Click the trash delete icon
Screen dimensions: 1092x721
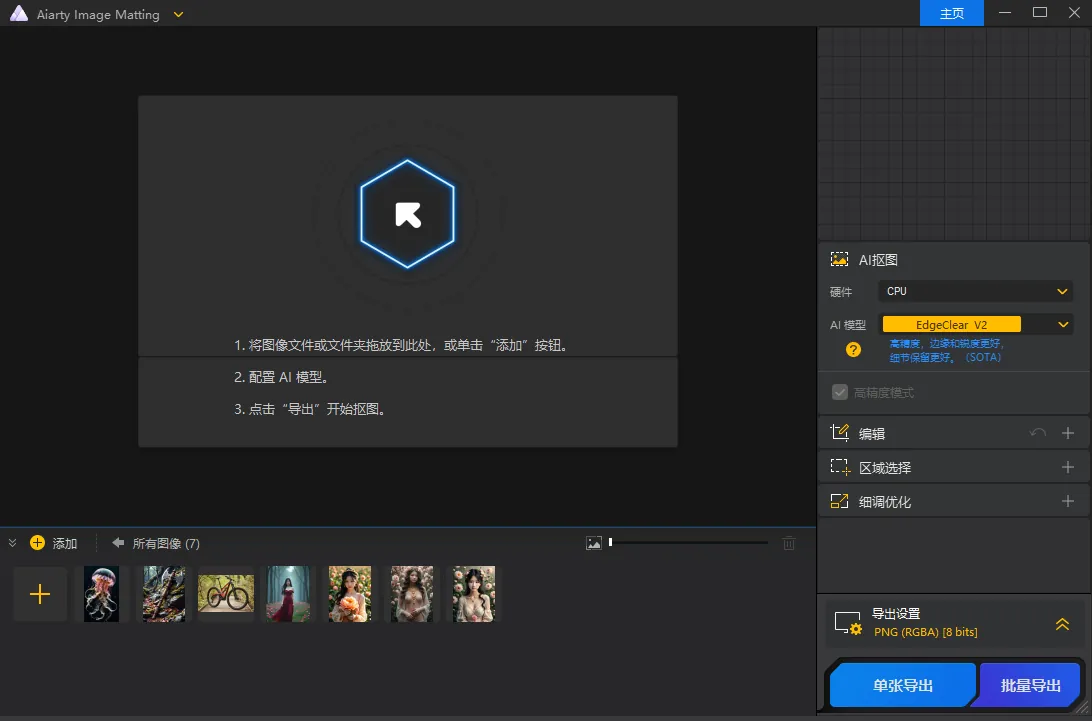pos(789,542)
